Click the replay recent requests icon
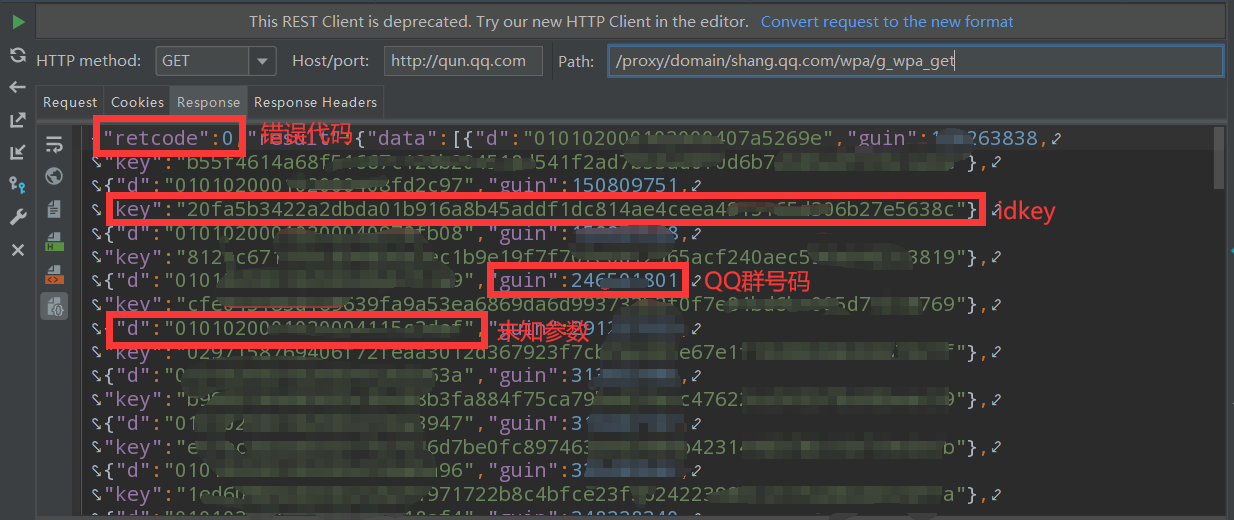The image size is (1234, 520). click(x=18, y=55)
